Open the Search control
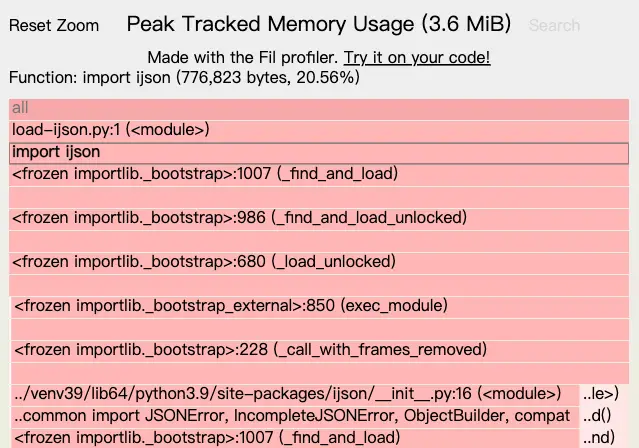The height and width of the screenshot is (448, 639). 554,25
